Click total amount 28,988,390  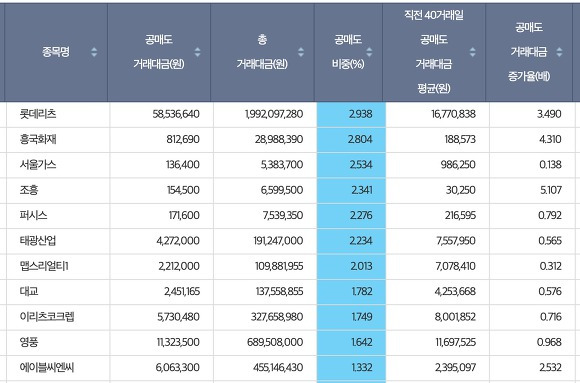[279, 140]
